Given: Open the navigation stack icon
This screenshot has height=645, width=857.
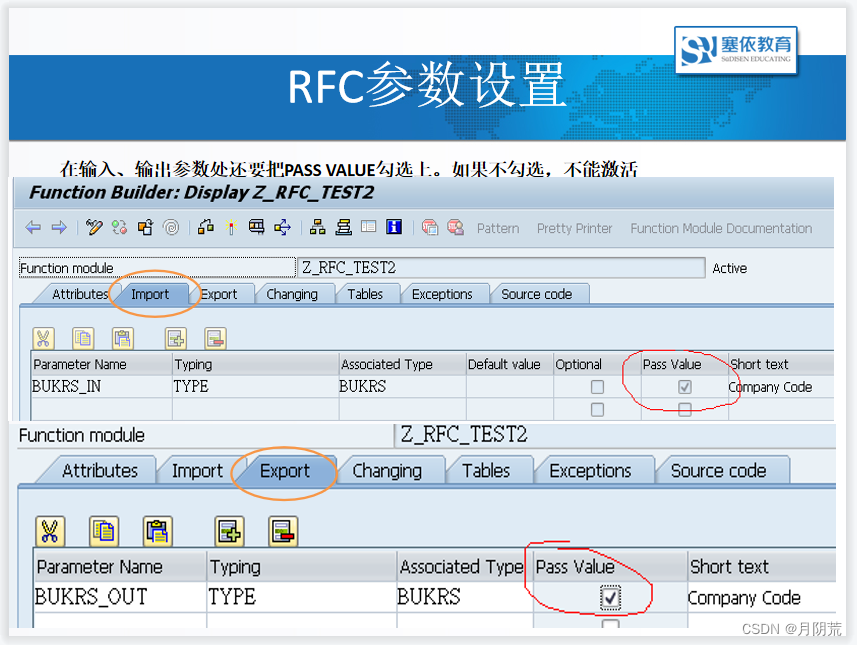Looking at the screenshot, I should pos(343,227).
